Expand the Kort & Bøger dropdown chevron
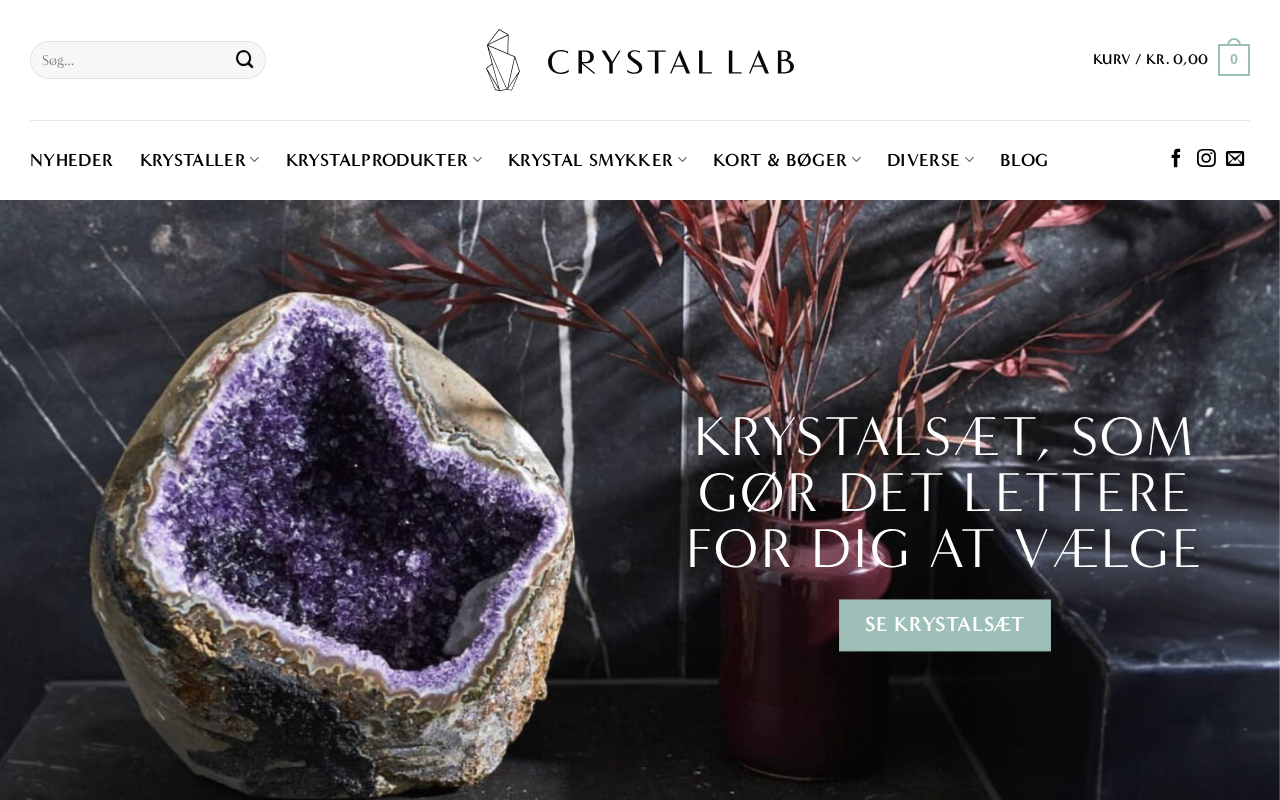1280x800 pixels. pyautogui.click(x=856, y=160)
